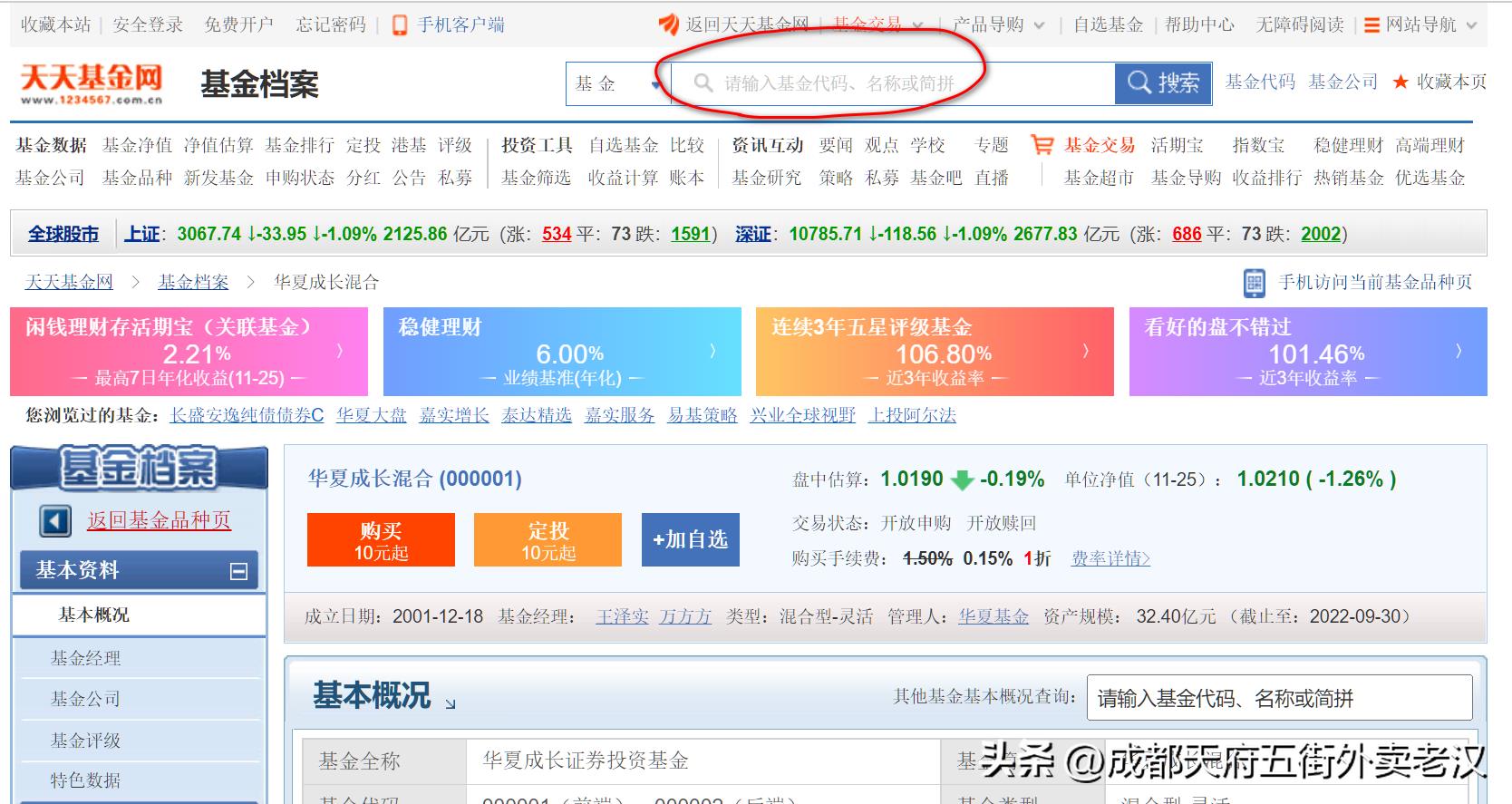Open the 基金超市 nav item
The height and width of the screenshot is (804, 1512).
tap(1099, 178)
